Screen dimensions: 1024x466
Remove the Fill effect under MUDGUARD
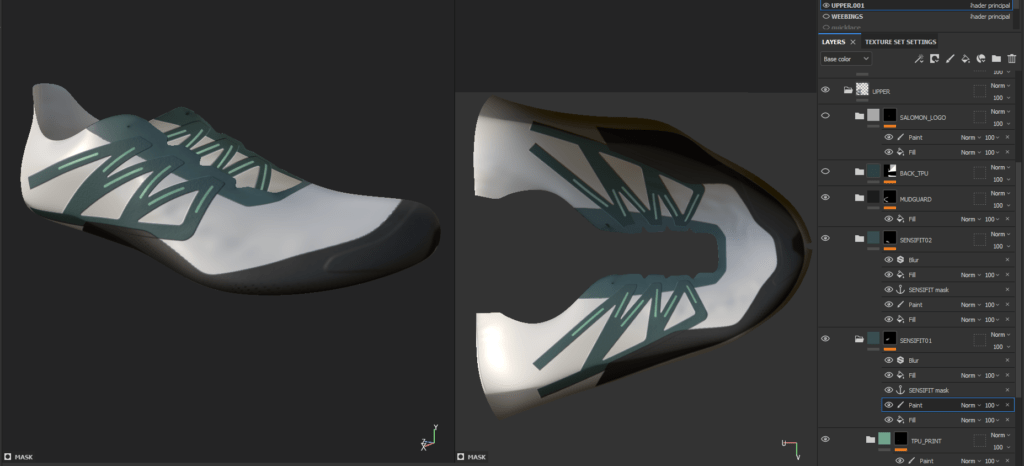[x=1007, y=219]
